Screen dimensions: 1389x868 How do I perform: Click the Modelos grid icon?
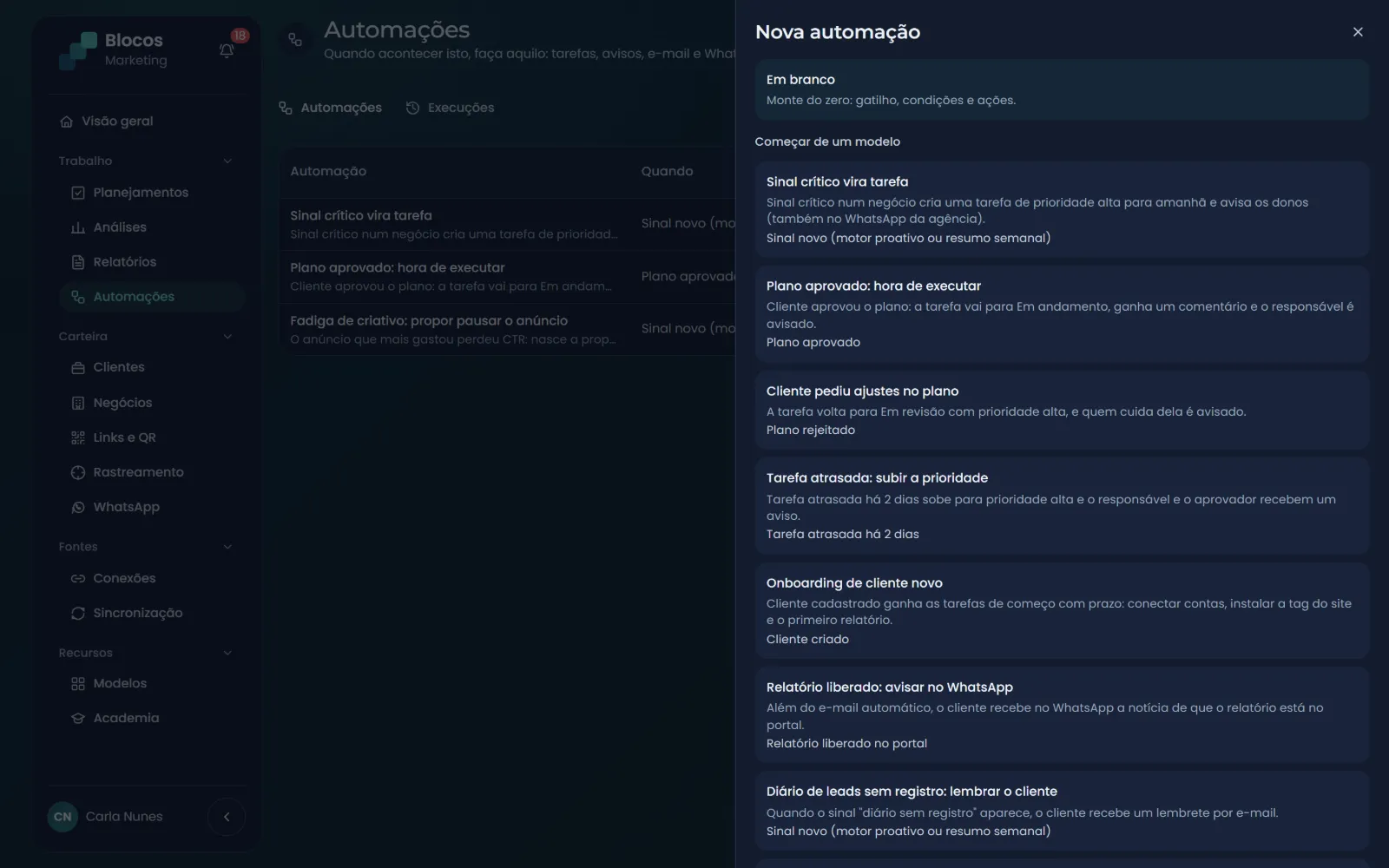pyautogui.click(x=78, y=684)
